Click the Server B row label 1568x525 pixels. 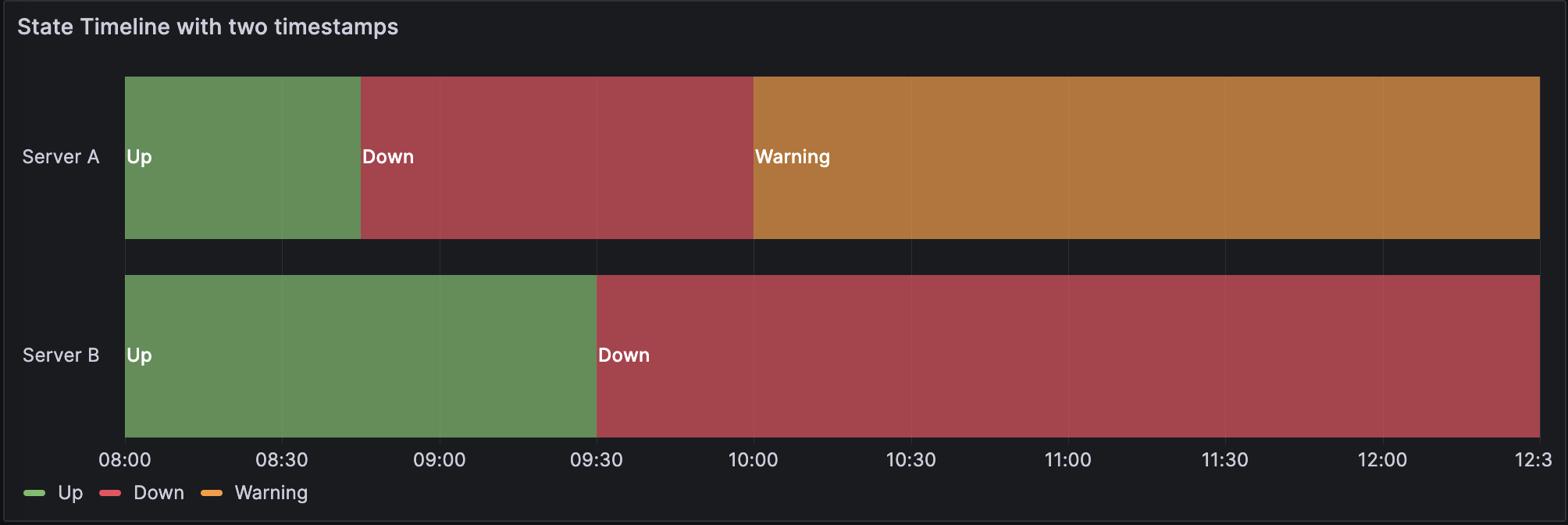click(x=61, y=355)
